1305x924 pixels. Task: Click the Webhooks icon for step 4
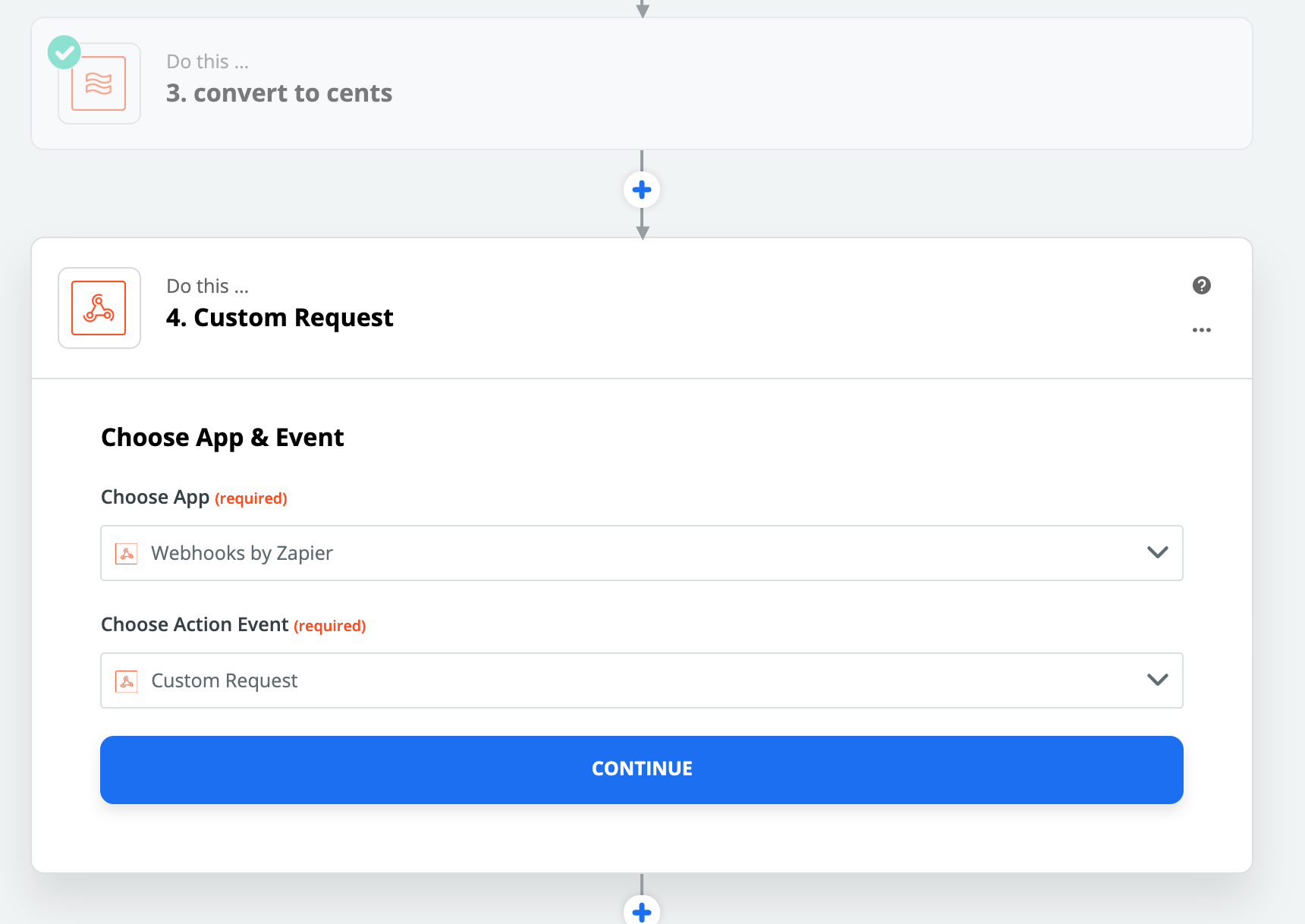point(99,308)
